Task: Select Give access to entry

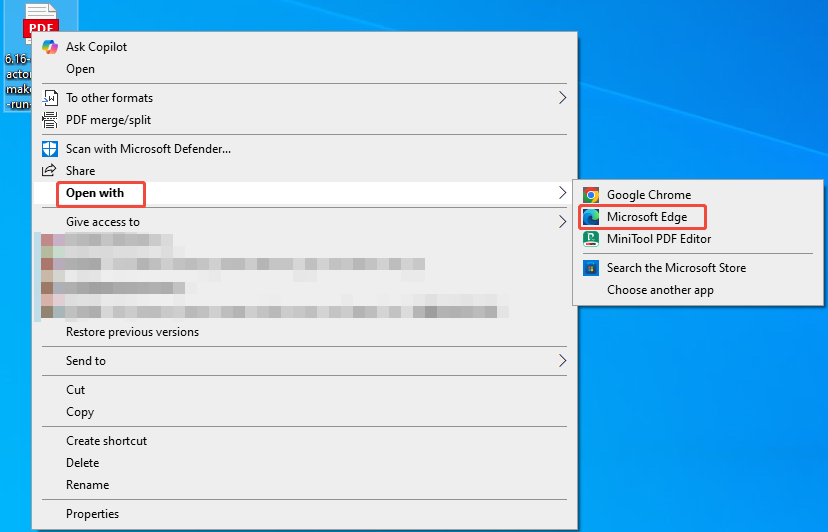Action: point(304,222)
